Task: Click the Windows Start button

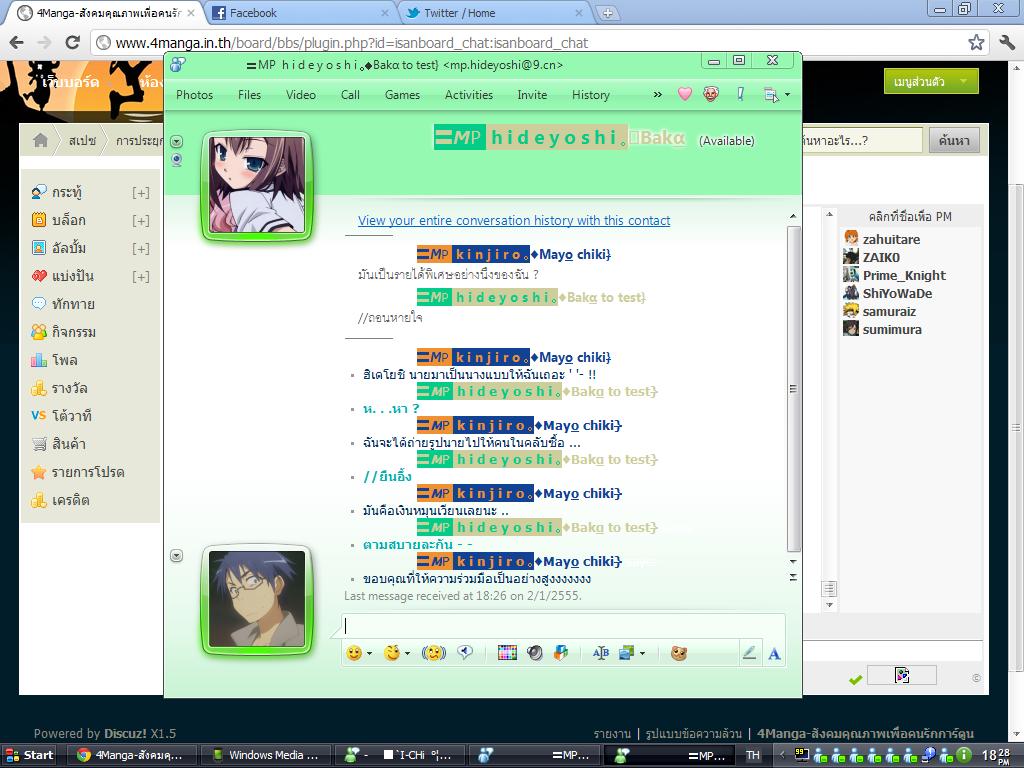Action: (29, 755)
